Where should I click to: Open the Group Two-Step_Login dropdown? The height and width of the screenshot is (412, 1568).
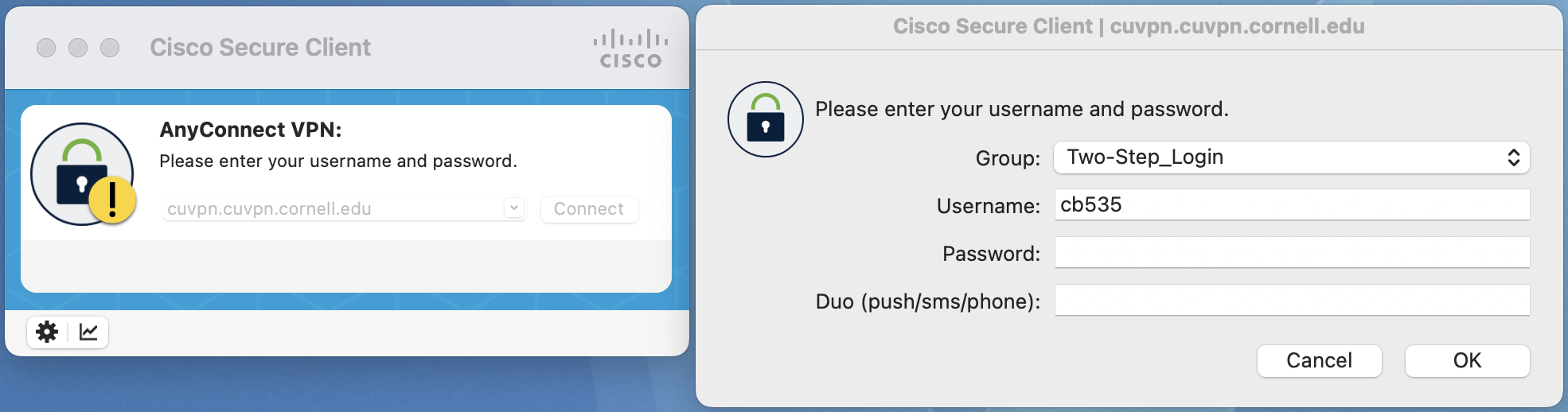[1291, 157]
